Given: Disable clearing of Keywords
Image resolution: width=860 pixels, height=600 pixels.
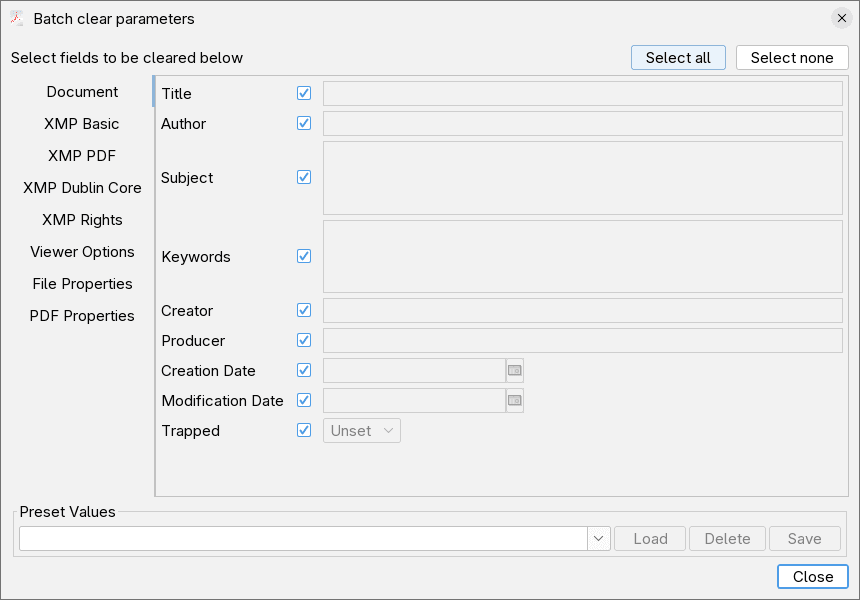Looking at the screenshot, I should [303, 255].
